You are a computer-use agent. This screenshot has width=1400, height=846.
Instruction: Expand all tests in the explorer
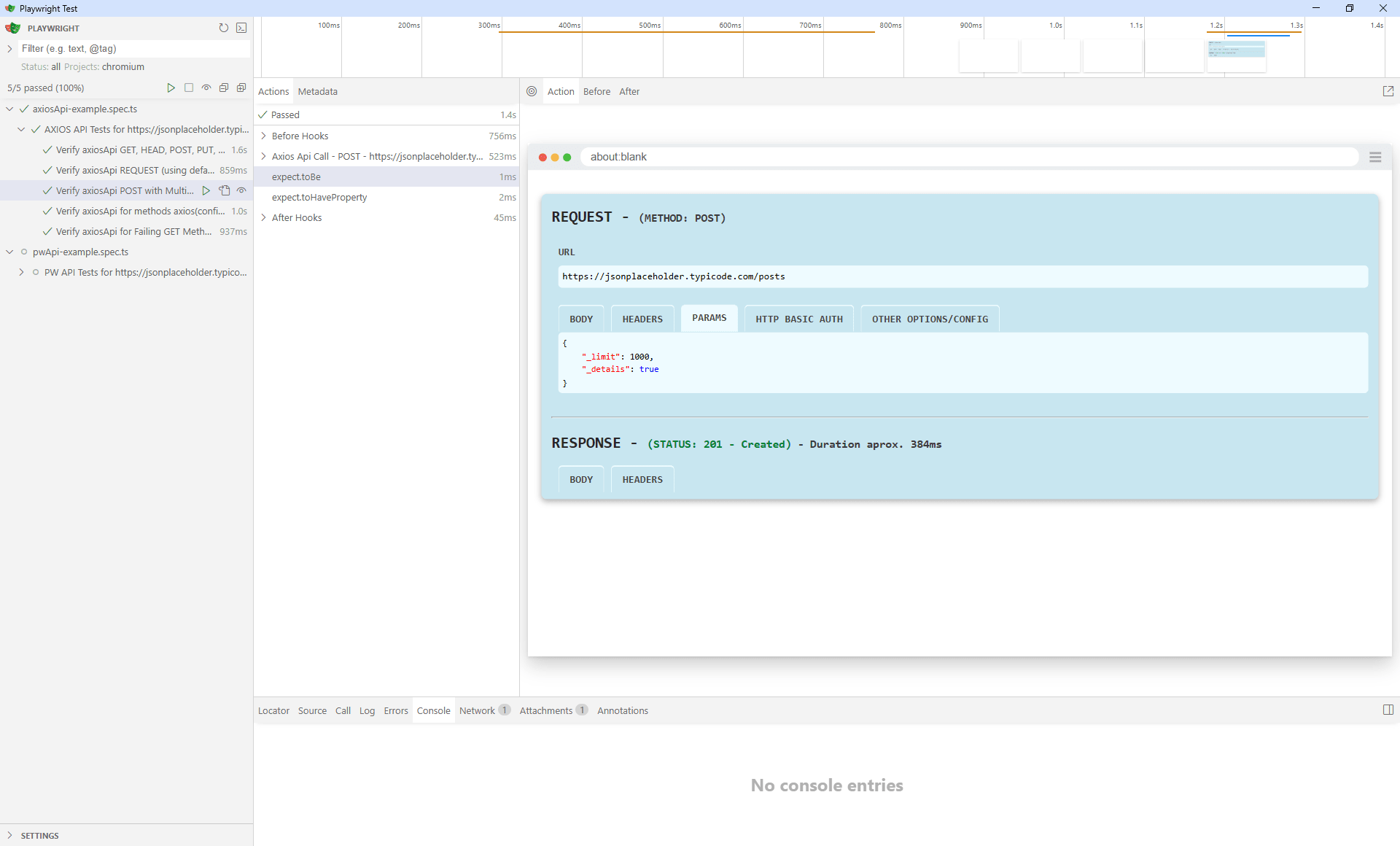[x=241, y=88]
